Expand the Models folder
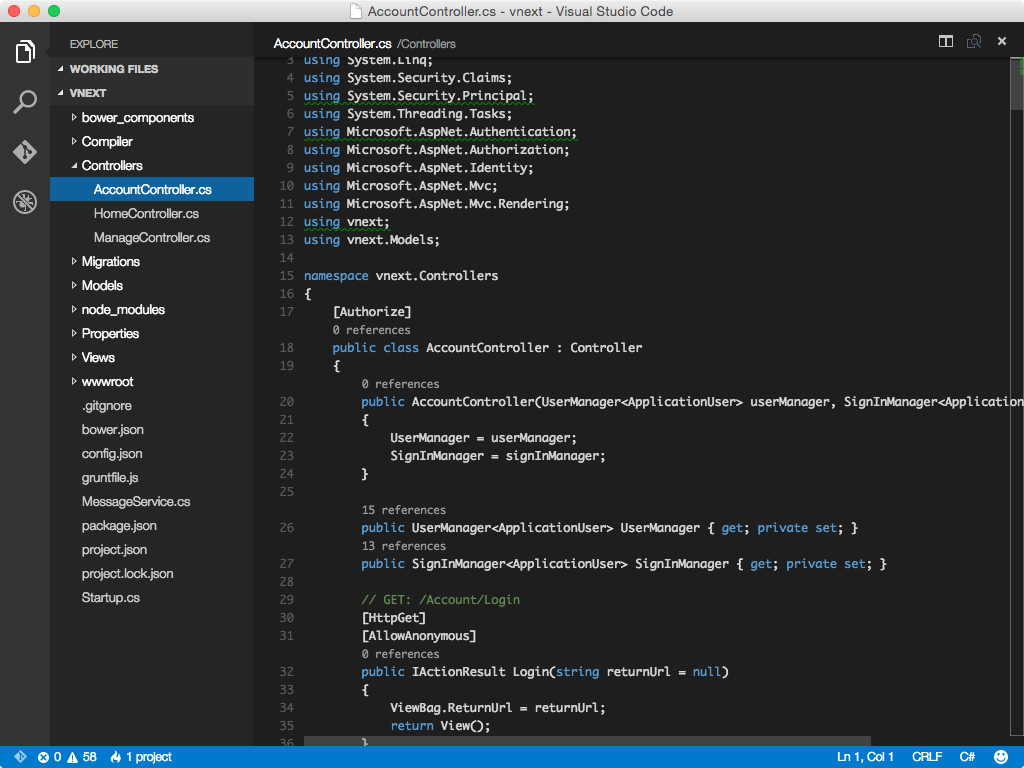Viewport: 1024px width, 768px height. click(152, 285)
